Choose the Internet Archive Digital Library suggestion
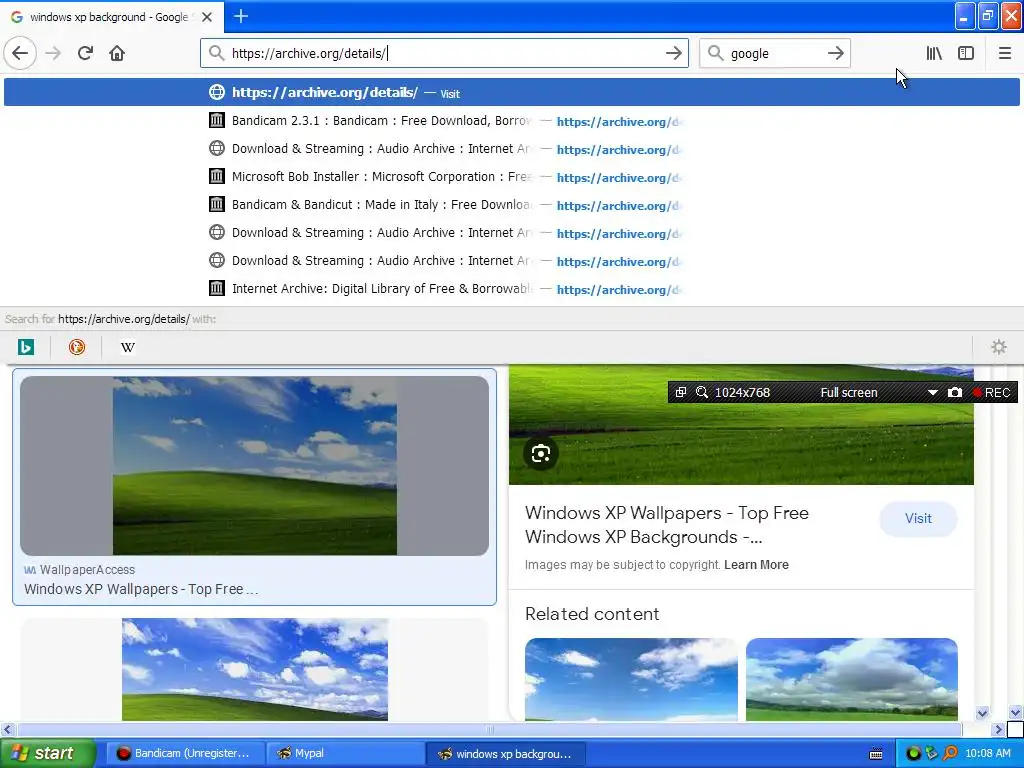1024x768 pixels. [511, 289]
